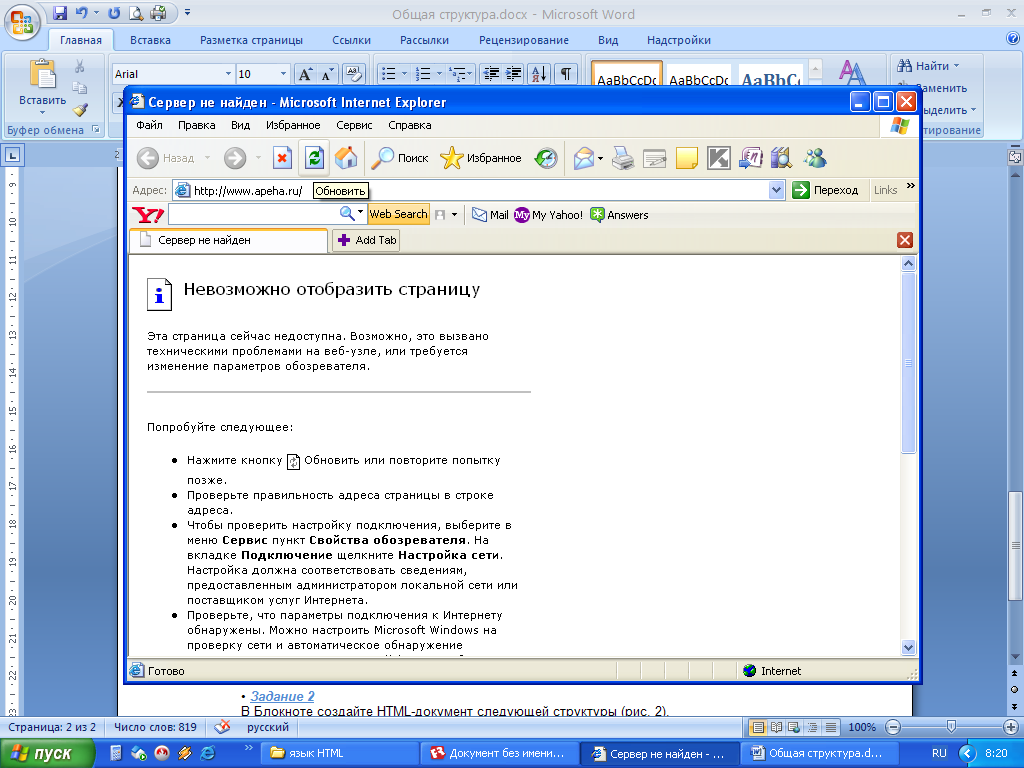
Task: Open the Избранное menu in IE menu bar
Action: pyautogui.click(x=293, y=125)
